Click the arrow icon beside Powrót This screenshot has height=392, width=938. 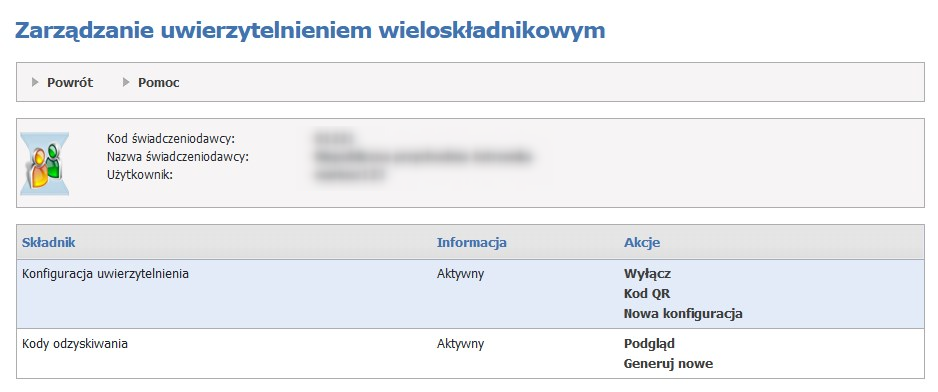point(36,82)
